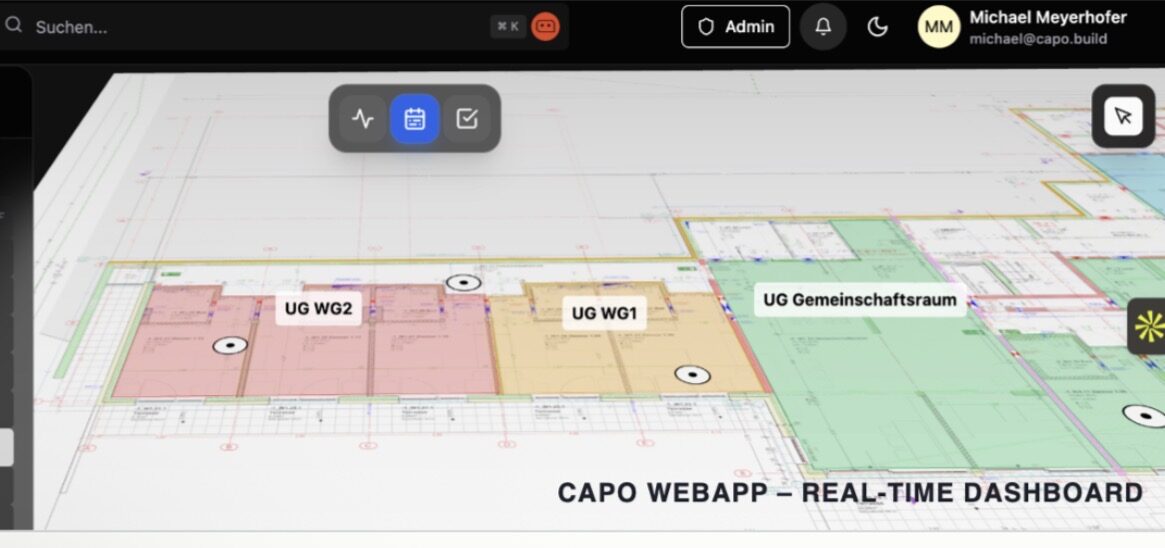Toggle dark mode moon icon
Viewport: 1165px width, 548px height.
click(877, 27)
